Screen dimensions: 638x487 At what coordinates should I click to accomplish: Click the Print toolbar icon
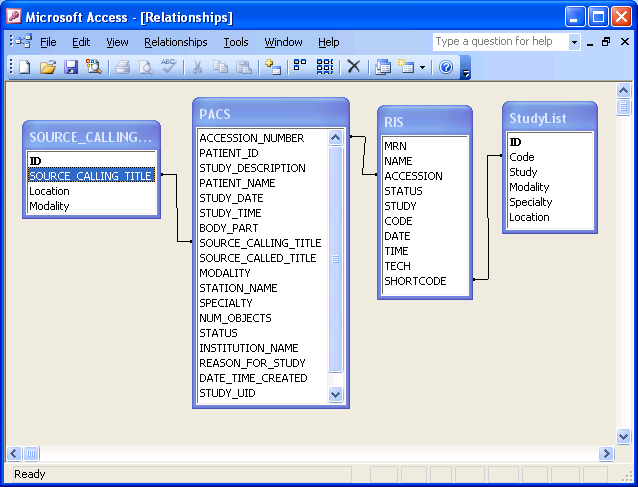point(122,67)
